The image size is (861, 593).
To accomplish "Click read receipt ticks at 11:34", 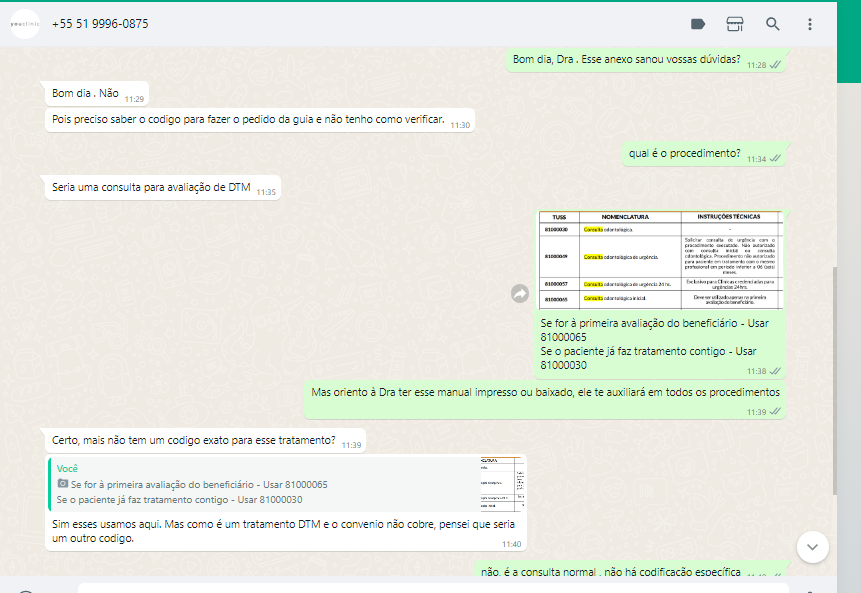I will (775, 159).
